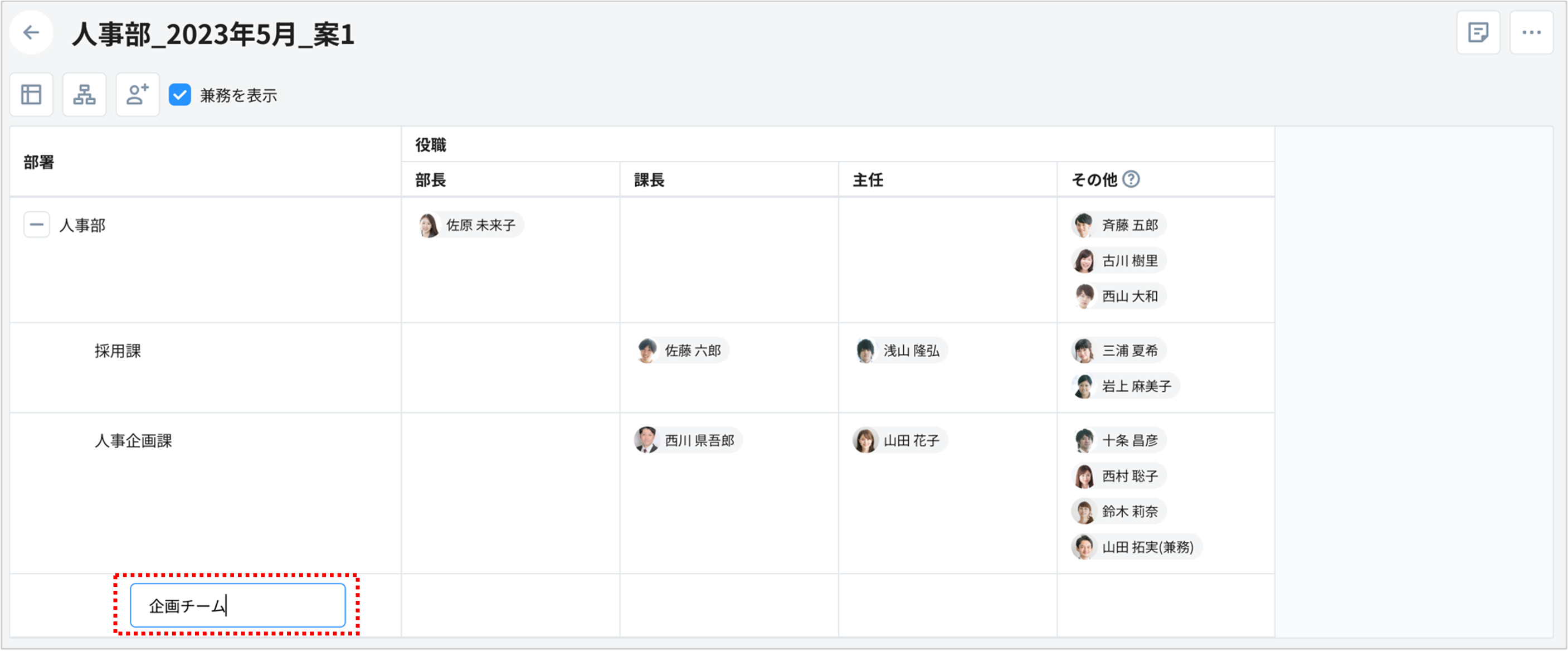Click the 課長 column header
Viewport: 1568px width, 651px height.
[649, 179]
